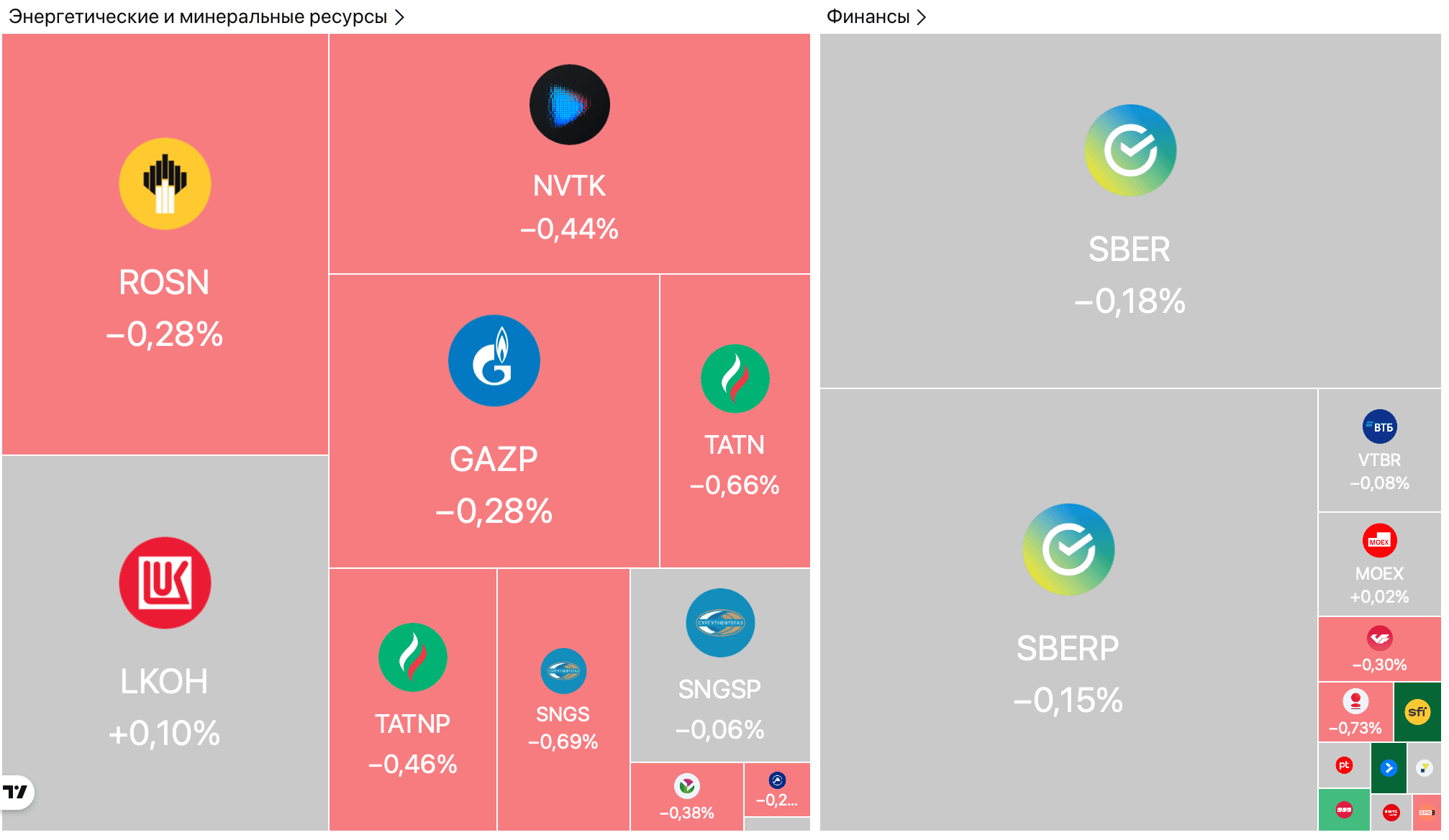Click the VTB VTBR logo

pos(1379,427)
